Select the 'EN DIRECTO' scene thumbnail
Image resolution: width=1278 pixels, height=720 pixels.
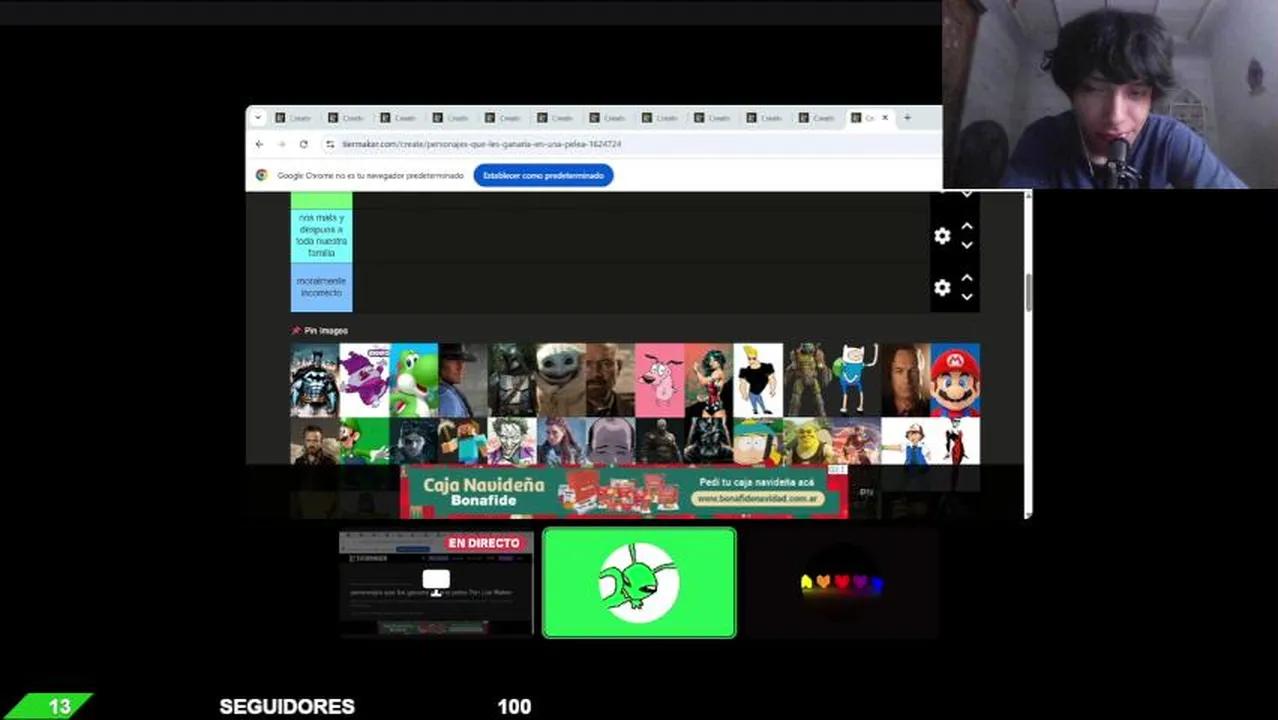click(x=436, y=583)
